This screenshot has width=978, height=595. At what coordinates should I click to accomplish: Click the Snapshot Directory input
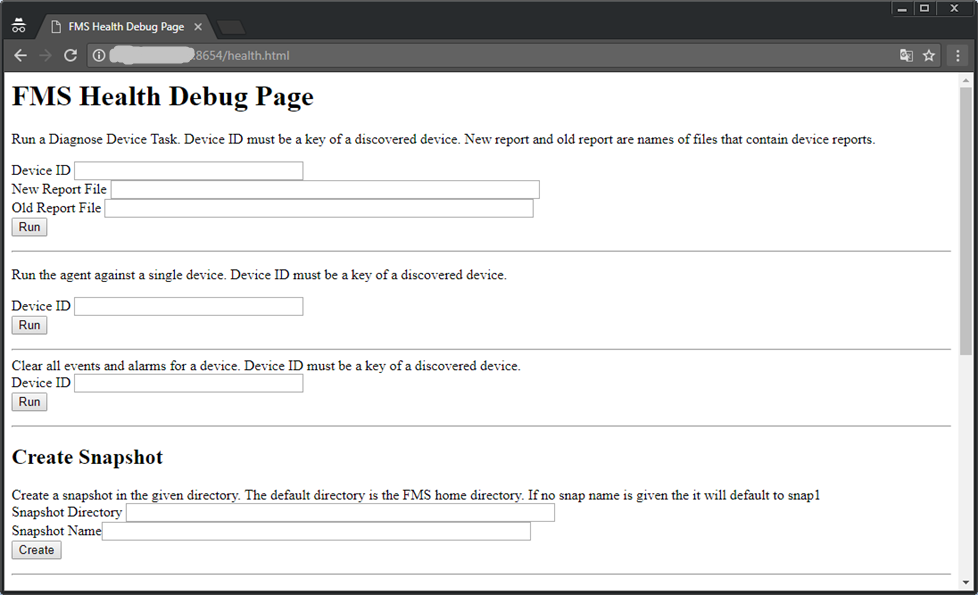tap(340, 512)
